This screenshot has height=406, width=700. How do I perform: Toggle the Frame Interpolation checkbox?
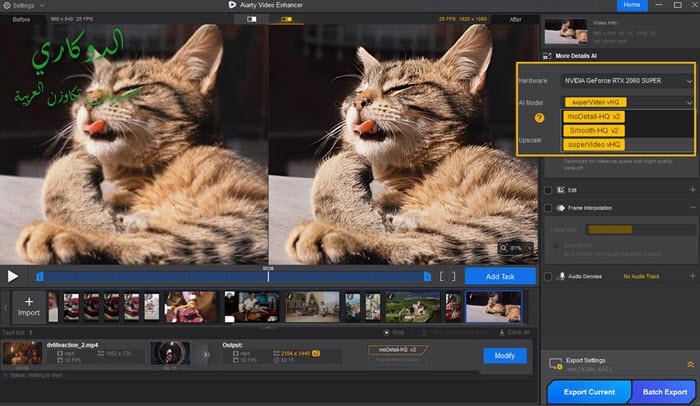coord(548,208)
